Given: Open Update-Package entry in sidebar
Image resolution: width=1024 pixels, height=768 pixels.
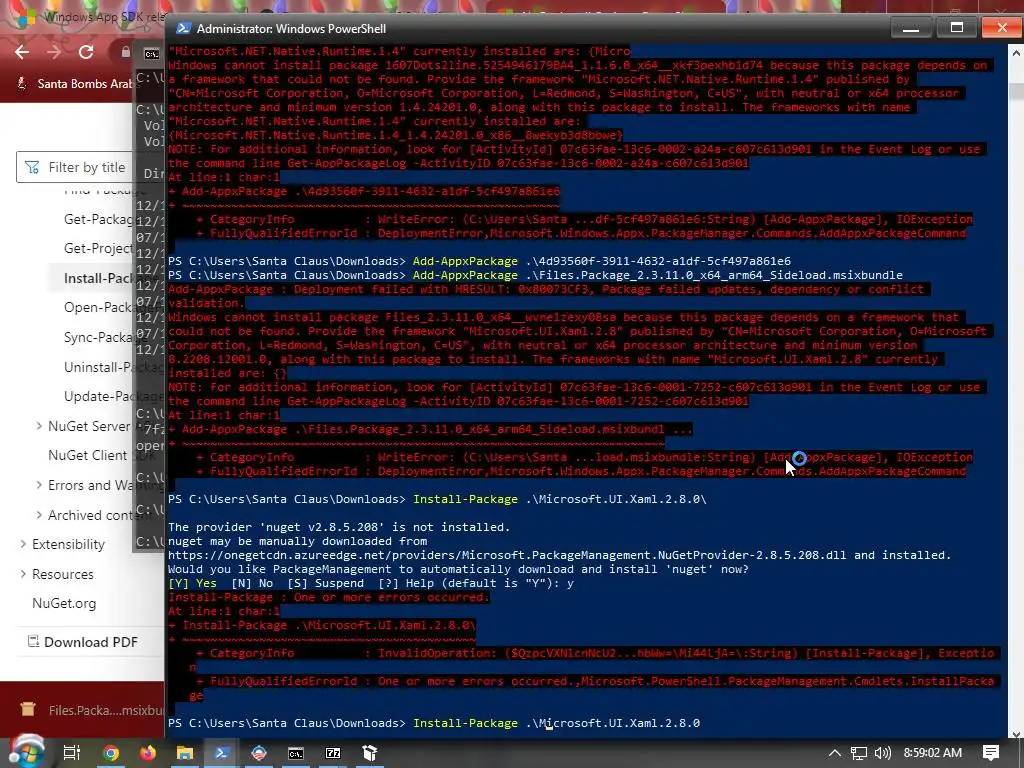Looking at the screenshot, I should 99,396.
